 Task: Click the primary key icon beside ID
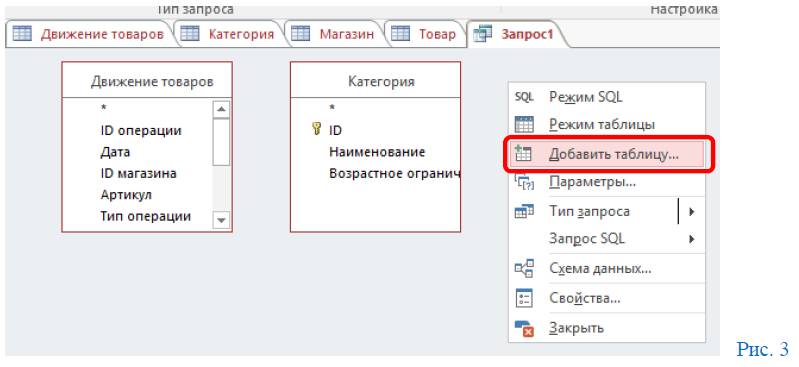[x=315, y=129]
